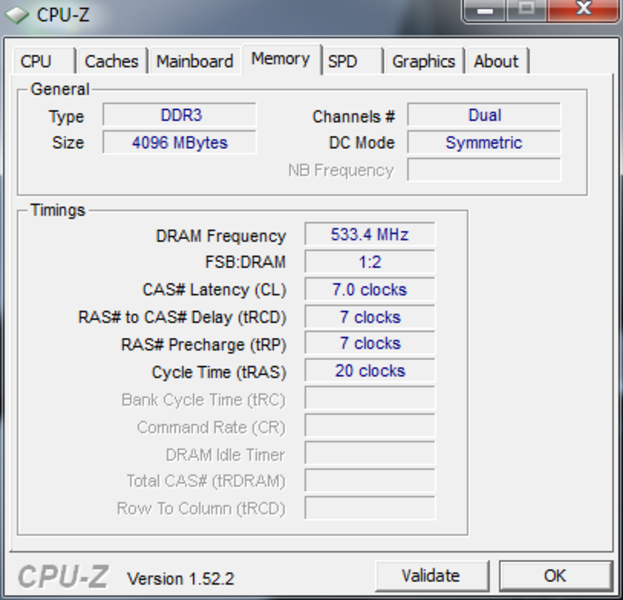
Task: Click the 20 clocks tRAS value
Action: click(370, 371)
